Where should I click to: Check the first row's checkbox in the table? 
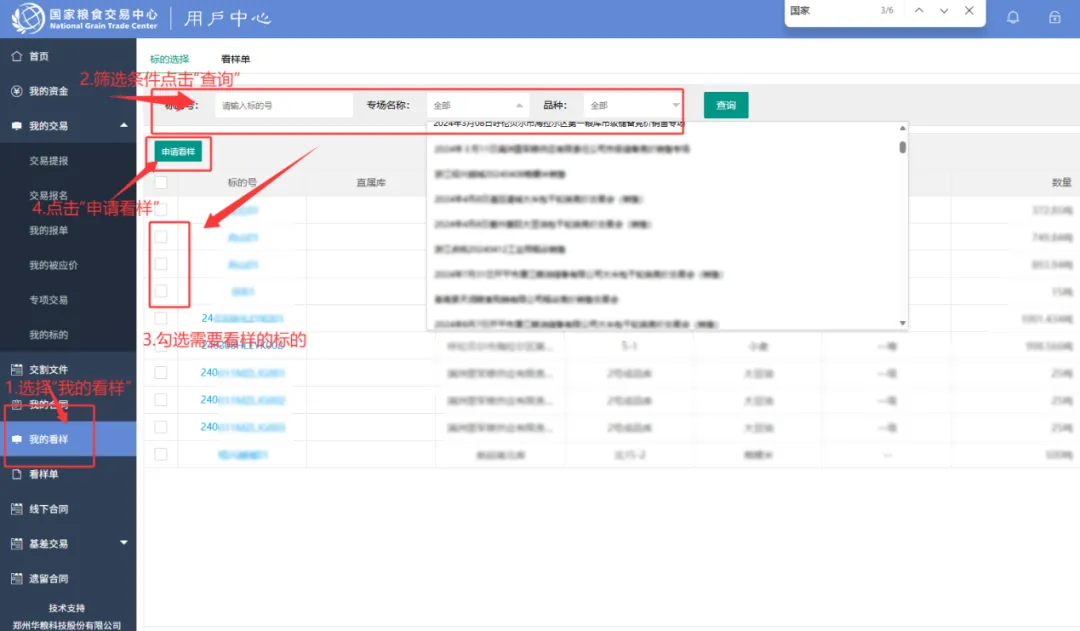pyautogui.click(x=159, y=208)
